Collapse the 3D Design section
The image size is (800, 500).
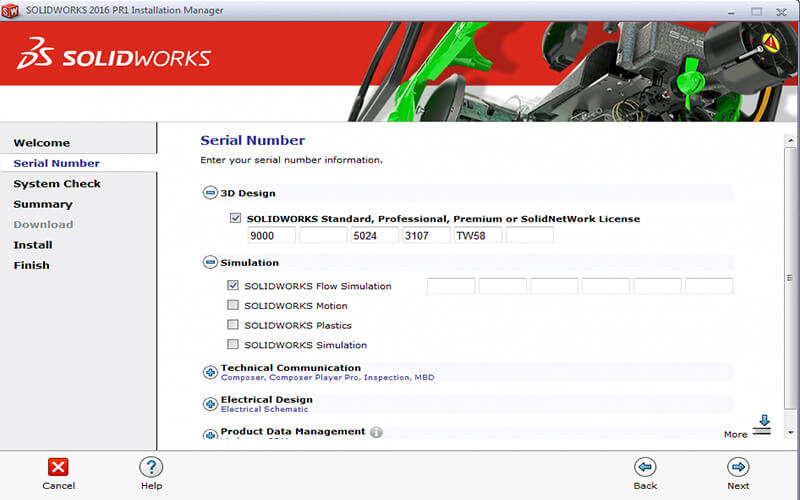(x=210, y=193)
